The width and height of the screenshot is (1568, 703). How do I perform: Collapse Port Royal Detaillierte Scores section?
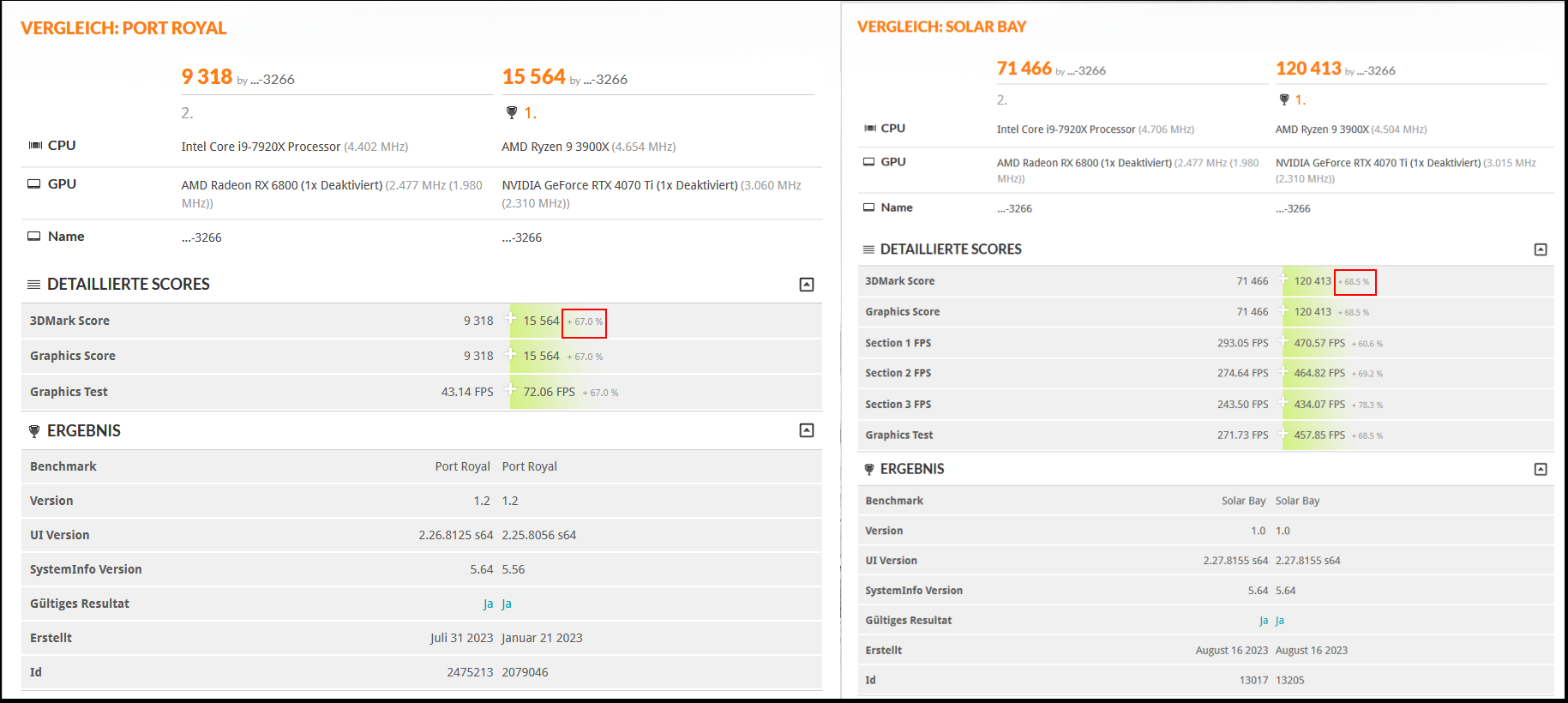(806, 285)
